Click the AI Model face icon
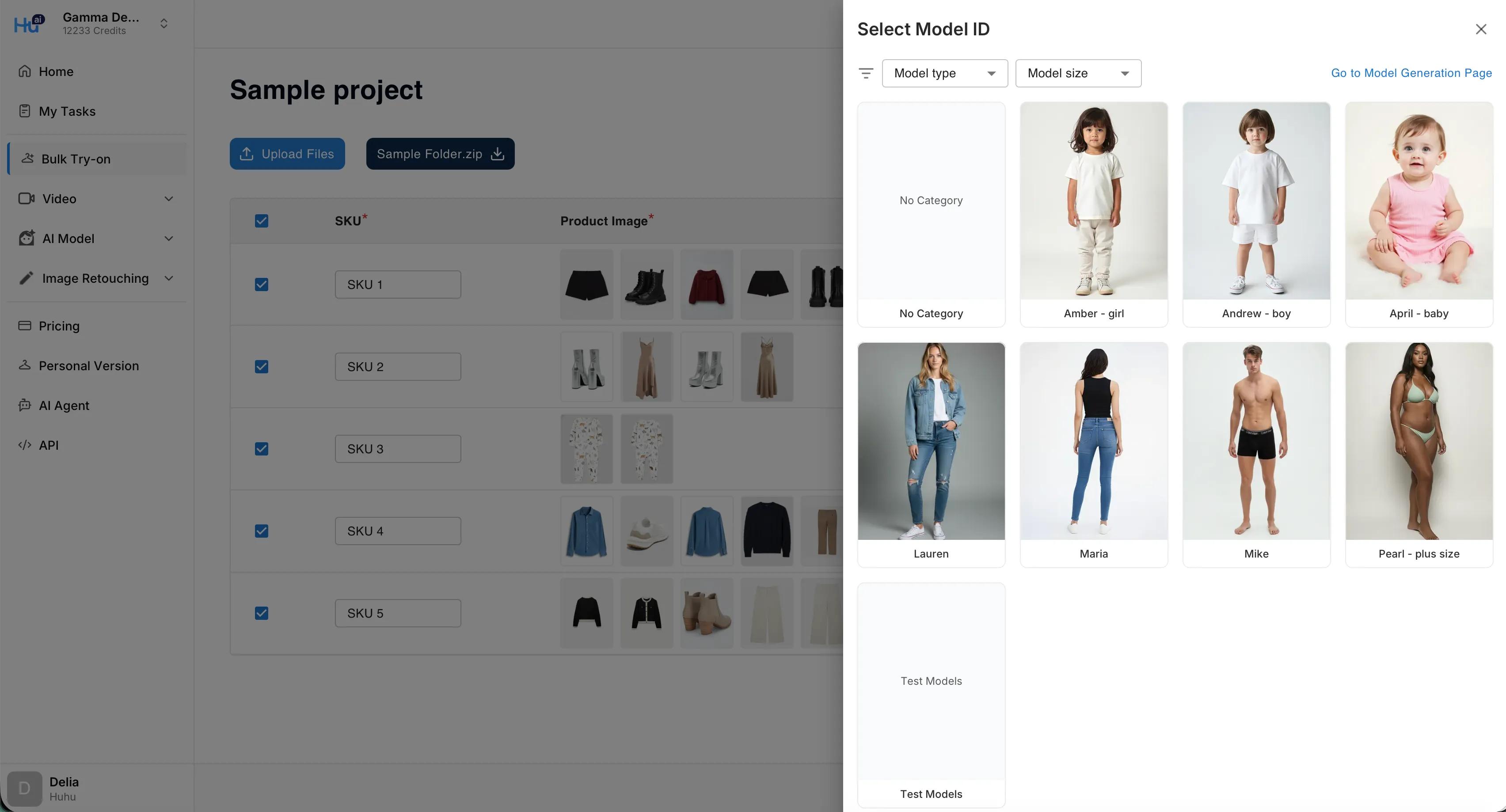Image resolution: width=1506 pixels, height=812 pixels. pyautogui.click(x=27, y=239)
